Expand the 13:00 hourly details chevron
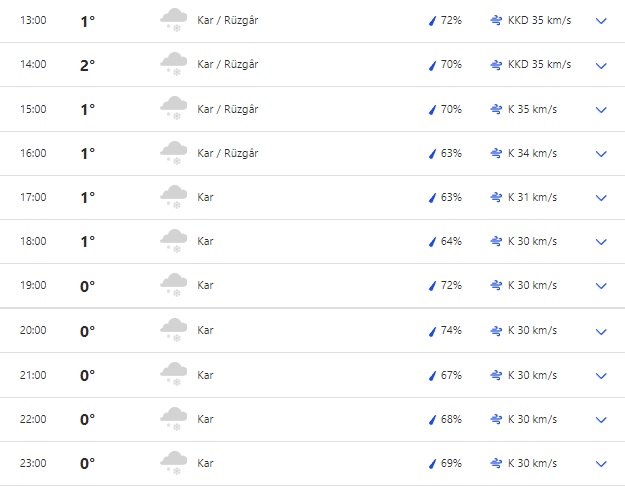The height and width of the screenshot is (486, 625). (601, 21)
